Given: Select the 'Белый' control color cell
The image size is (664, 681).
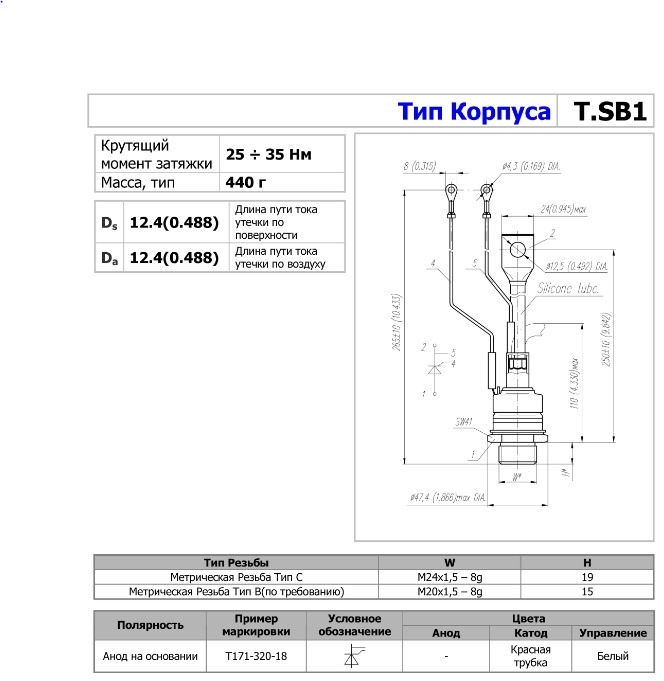Looking at the screenshot, I should click(x=613, y=656).
